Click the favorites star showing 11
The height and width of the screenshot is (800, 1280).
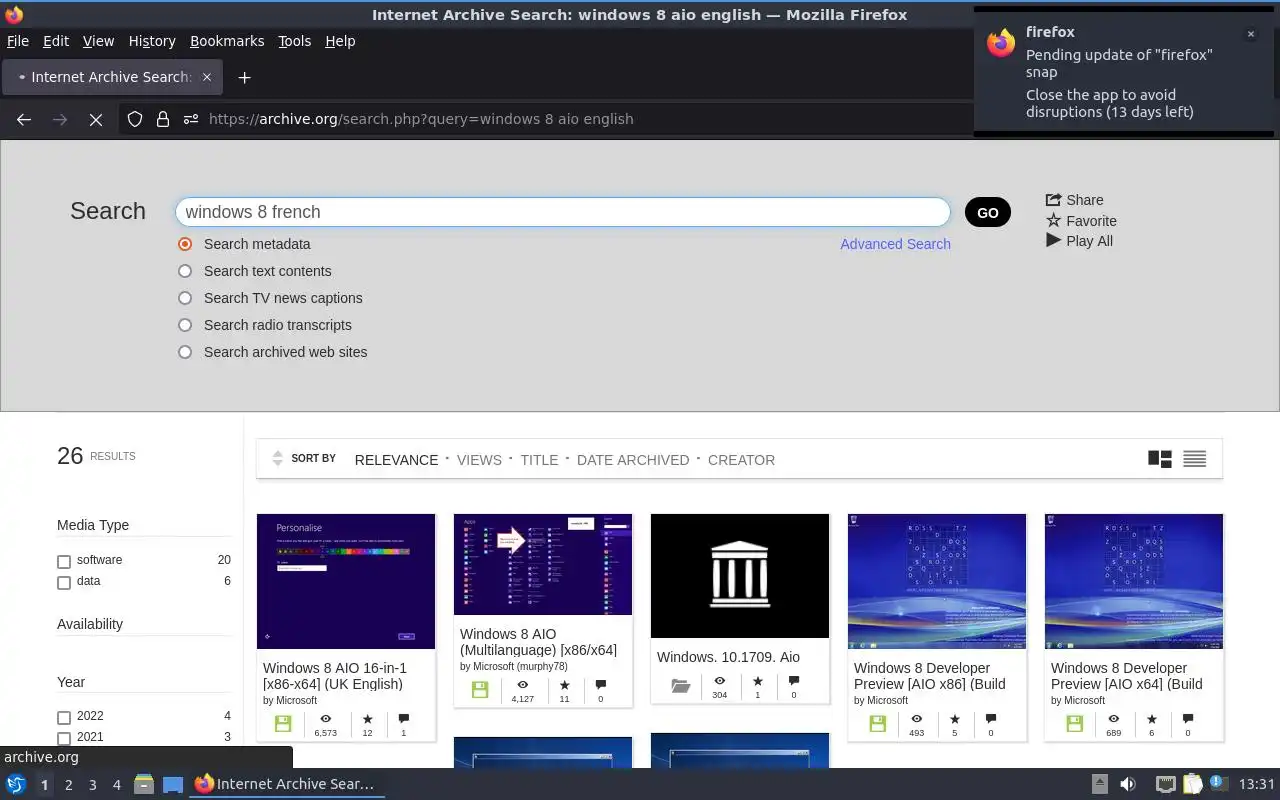(565, 685)
